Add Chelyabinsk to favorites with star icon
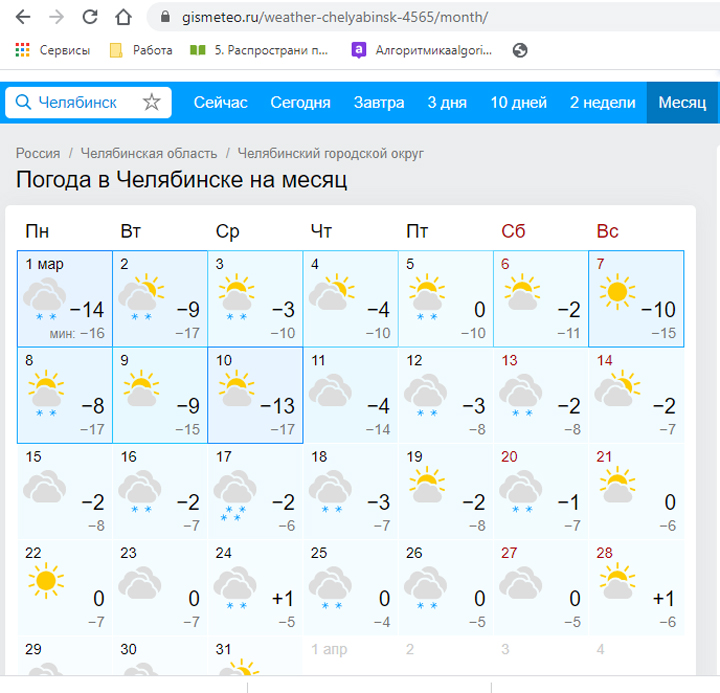Image resolution: width=720 pixels, height=693 pixels. click(152, 102)
